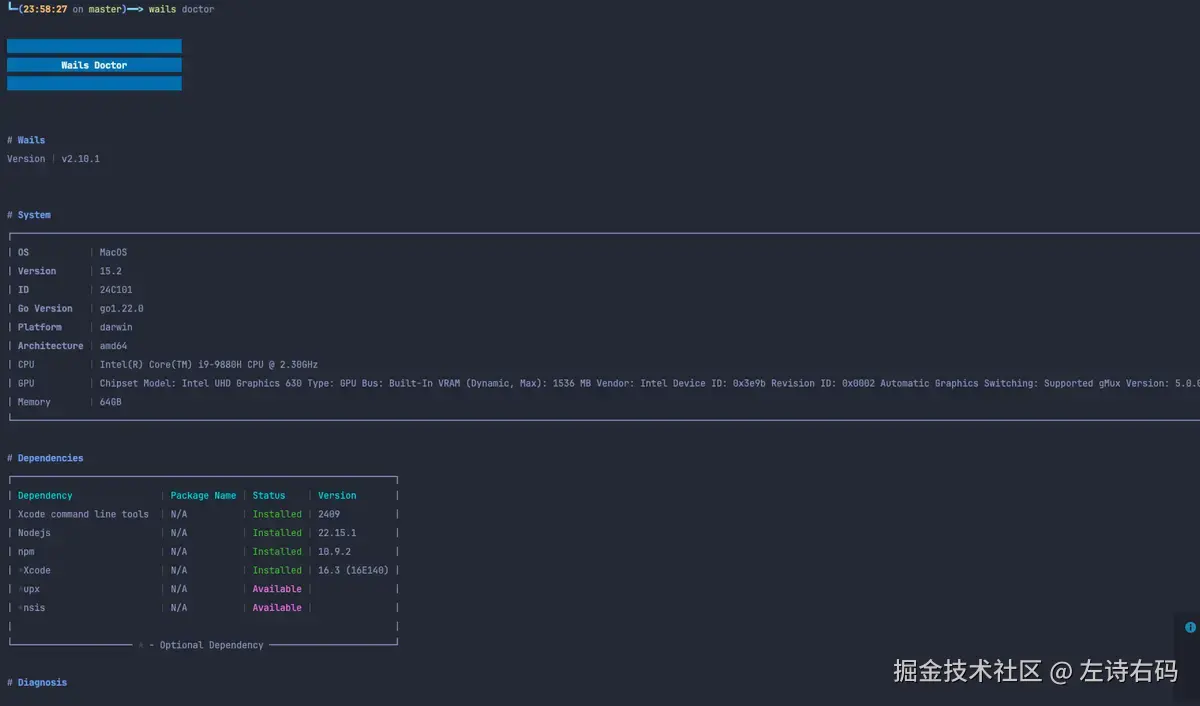
Task: Select the go1.22.0 value
Action: pyautogui.click(x=122, y=309)
